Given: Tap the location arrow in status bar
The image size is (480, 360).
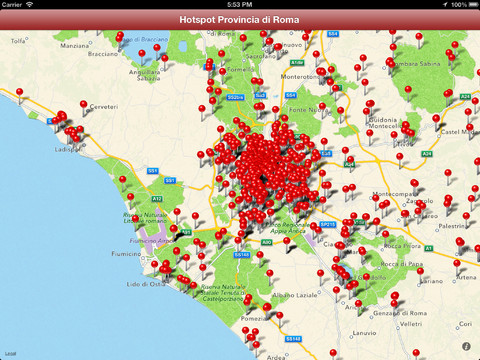Looking at the screenshot, I should (x=445, y=4).
